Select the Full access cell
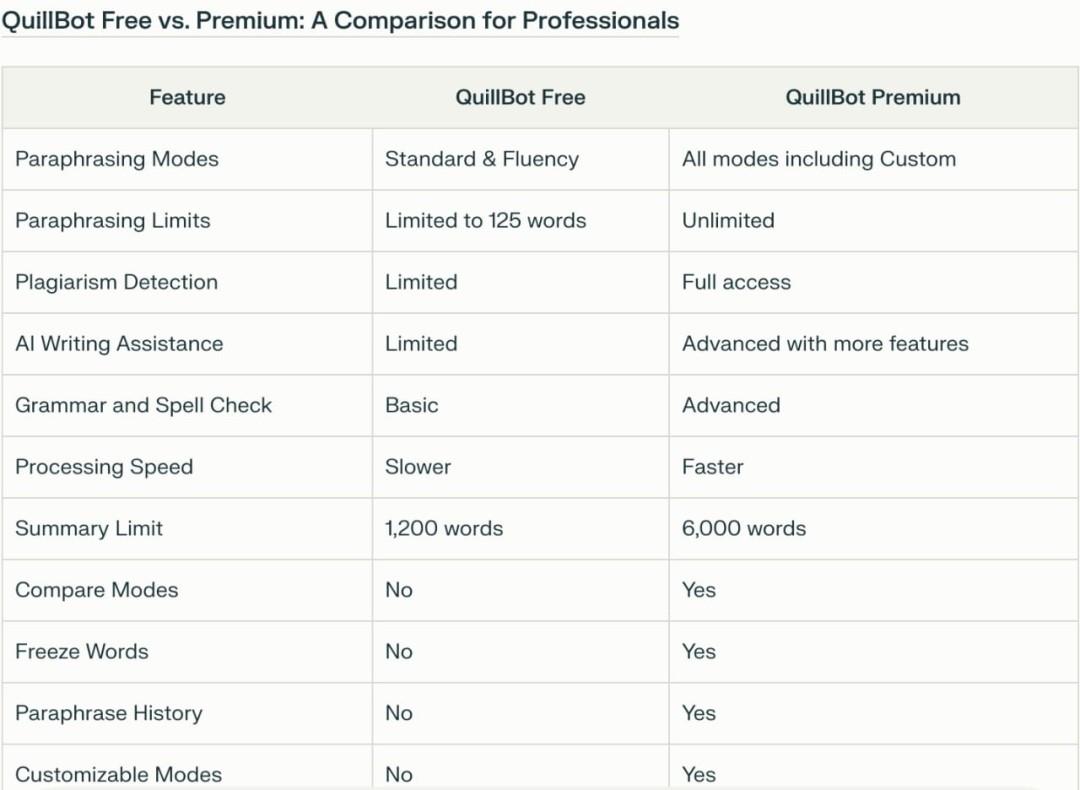The height and width of the screenshot is (790, 1080). click(x=736, y=282)
